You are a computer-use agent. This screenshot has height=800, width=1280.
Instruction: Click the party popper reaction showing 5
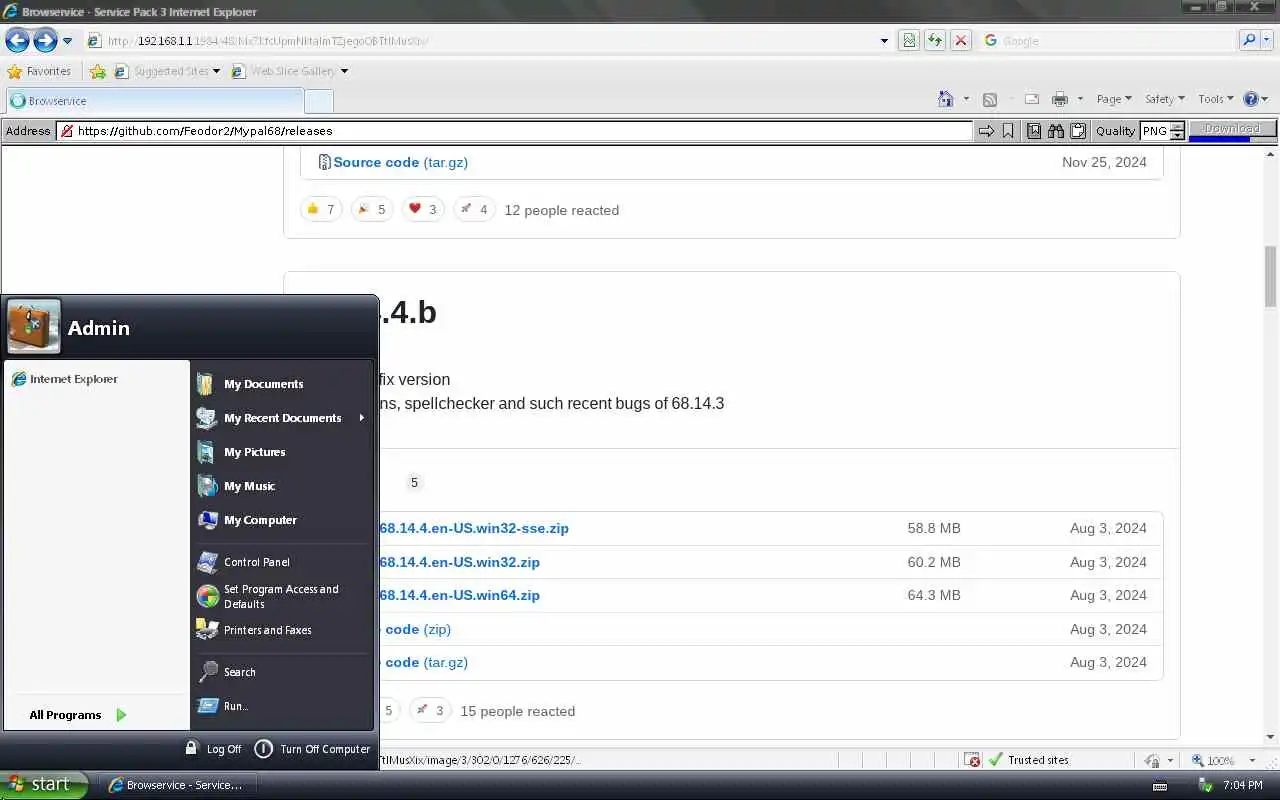[372, 209]
